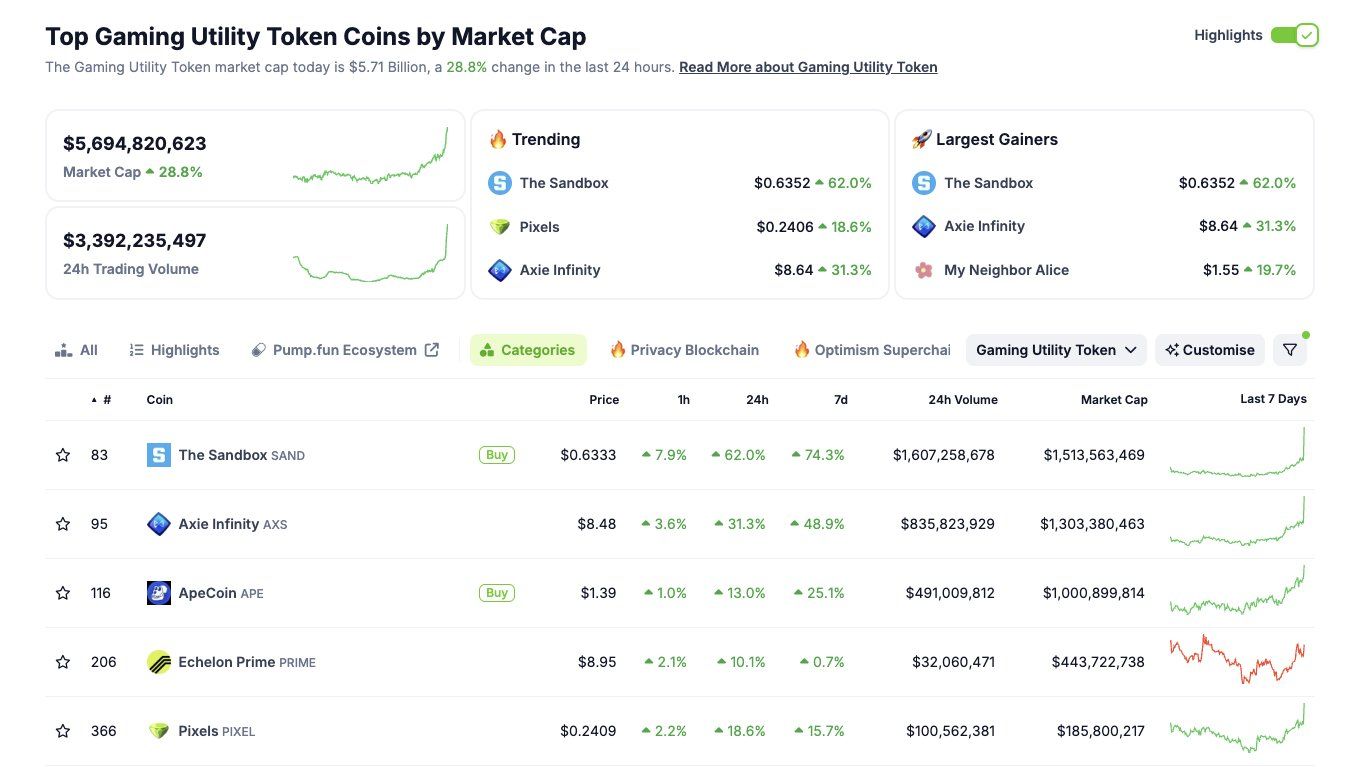Sort by Market Cap column header

pos(1113,400)
